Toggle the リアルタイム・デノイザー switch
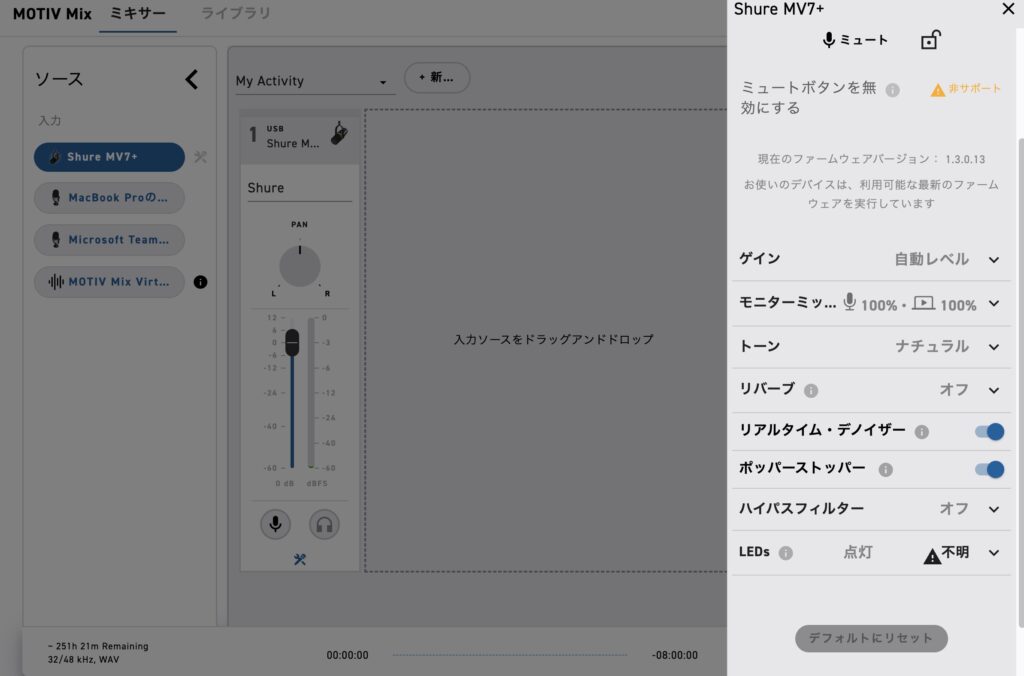1024x676 pixels. point(989,432)
